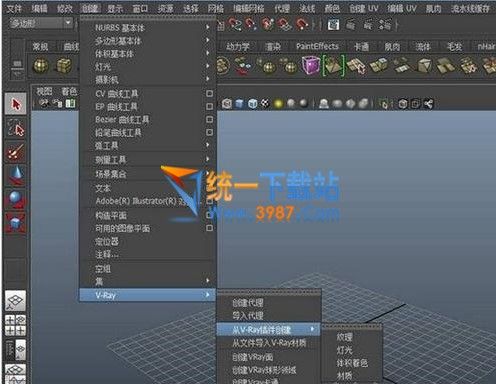Select the sphere-shaped Rotate tool icon
This screenshot has height=384, width=496.
(x=16, y=199)
